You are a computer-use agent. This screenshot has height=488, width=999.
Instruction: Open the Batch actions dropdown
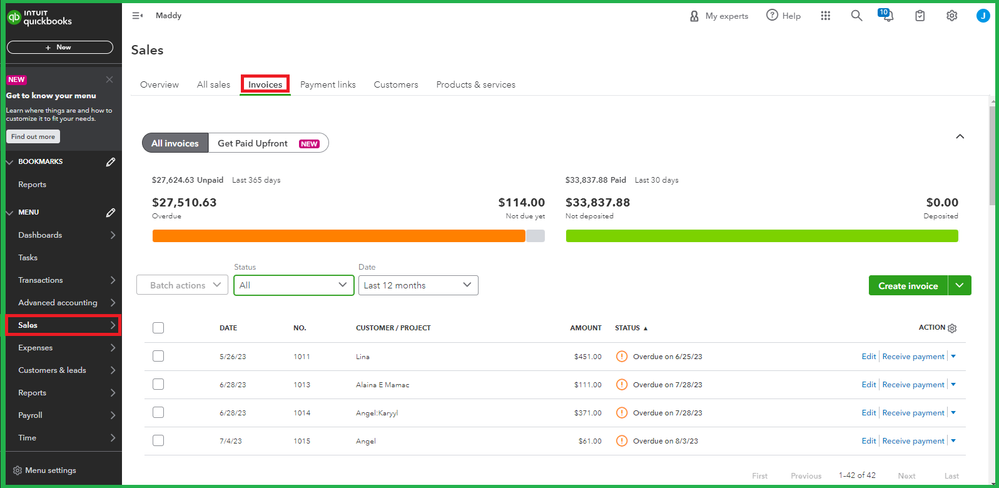click(x=182, y=285)
